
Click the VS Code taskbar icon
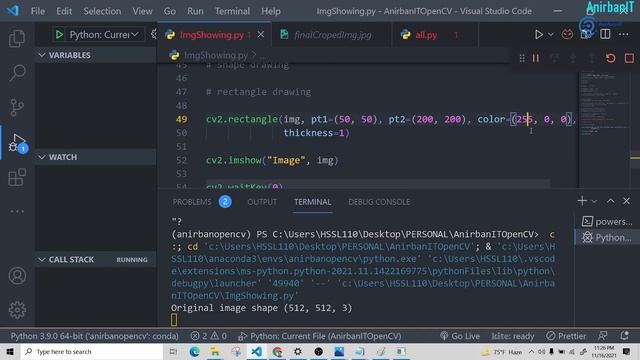coord(257,351)
